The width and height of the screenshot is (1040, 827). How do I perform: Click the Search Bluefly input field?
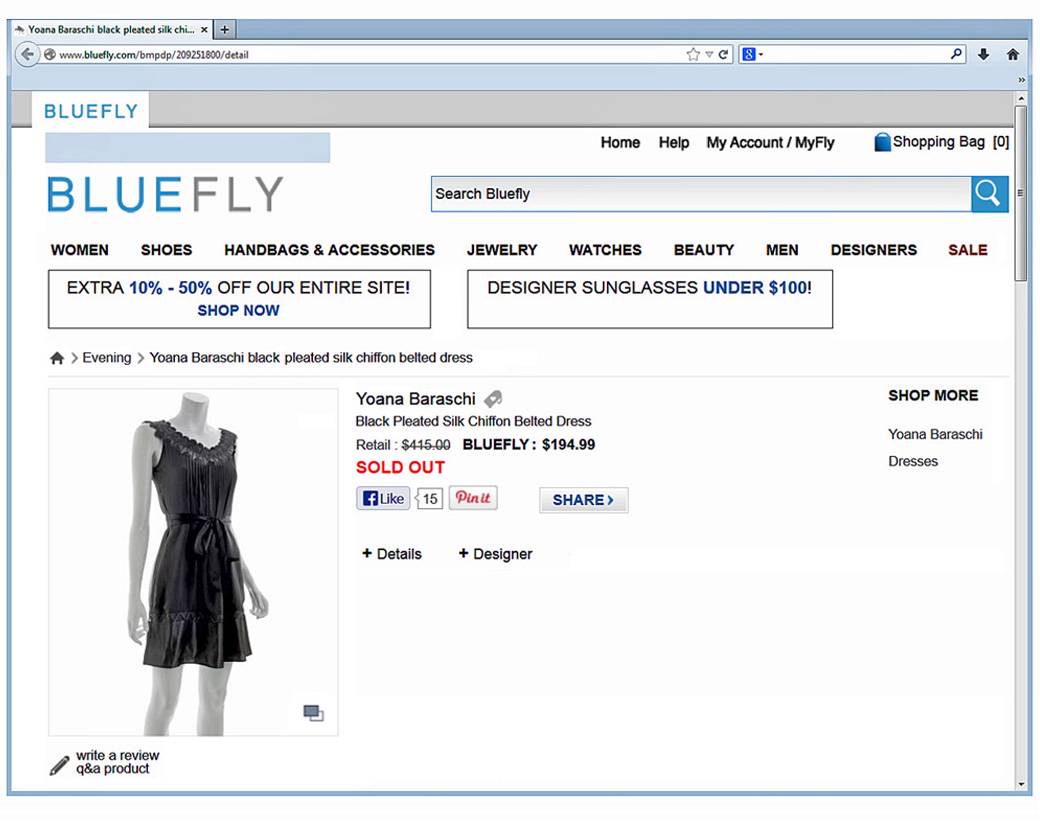click(x=701, y=194)
